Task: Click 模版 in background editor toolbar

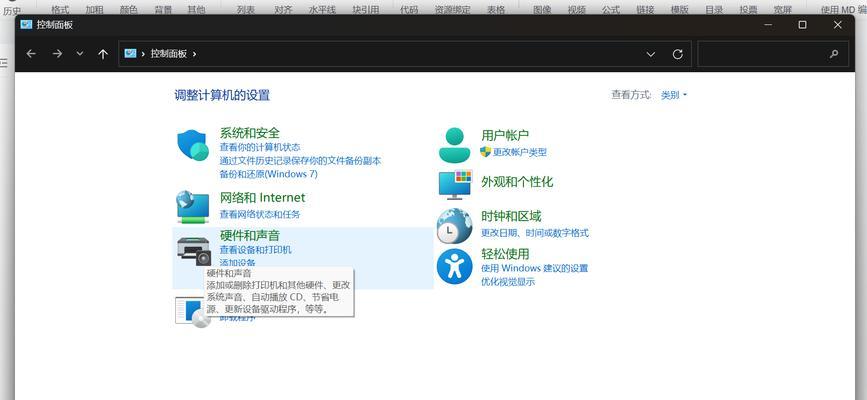Action: pyautogui.click(x=680, y=9)
